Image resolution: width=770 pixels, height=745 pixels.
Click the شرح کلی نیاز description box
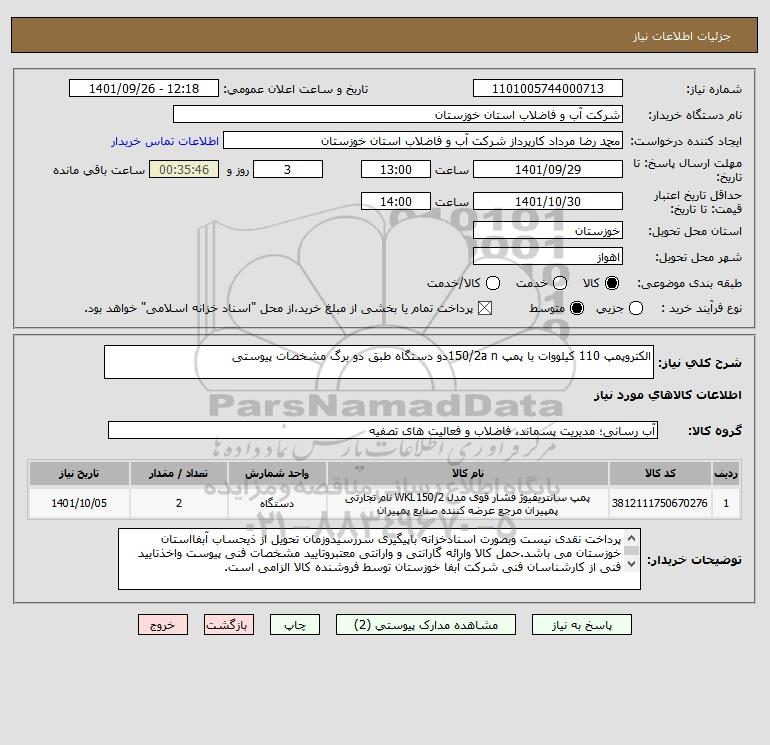point(379,362)
